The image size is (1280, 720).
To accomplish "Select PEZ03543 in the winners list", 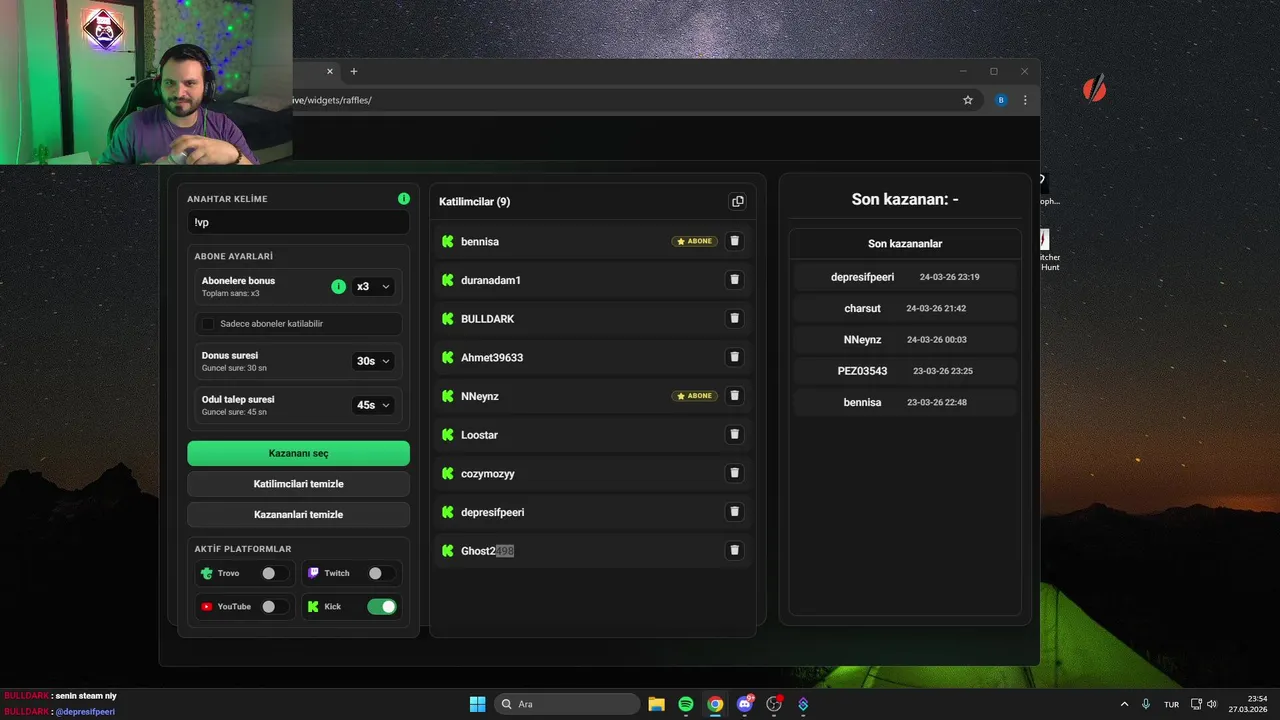I will [862, 371].
